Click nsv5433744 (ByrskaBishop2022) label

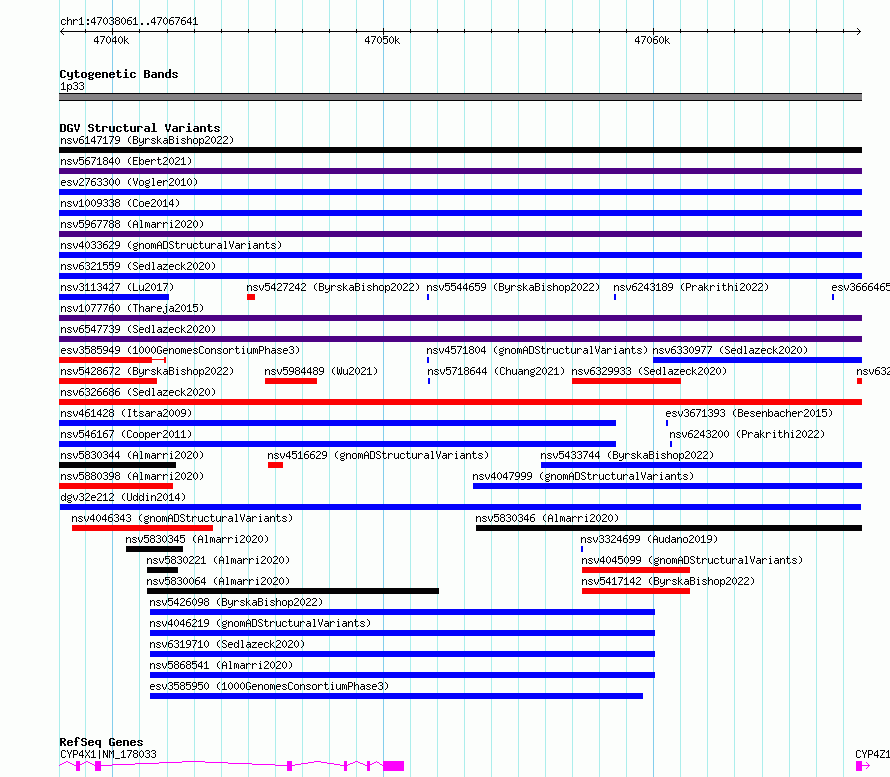coord(627,455)
